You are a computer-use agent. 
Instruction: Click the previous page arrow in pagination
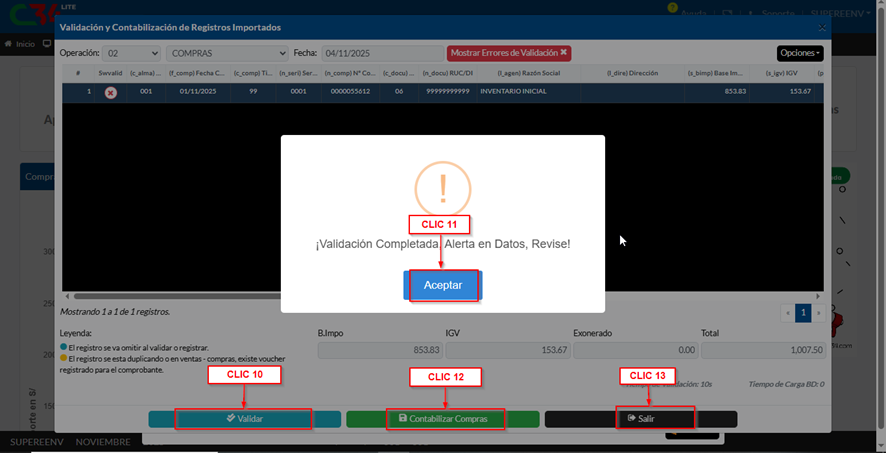pyautogui.click(x=786, y=312)
